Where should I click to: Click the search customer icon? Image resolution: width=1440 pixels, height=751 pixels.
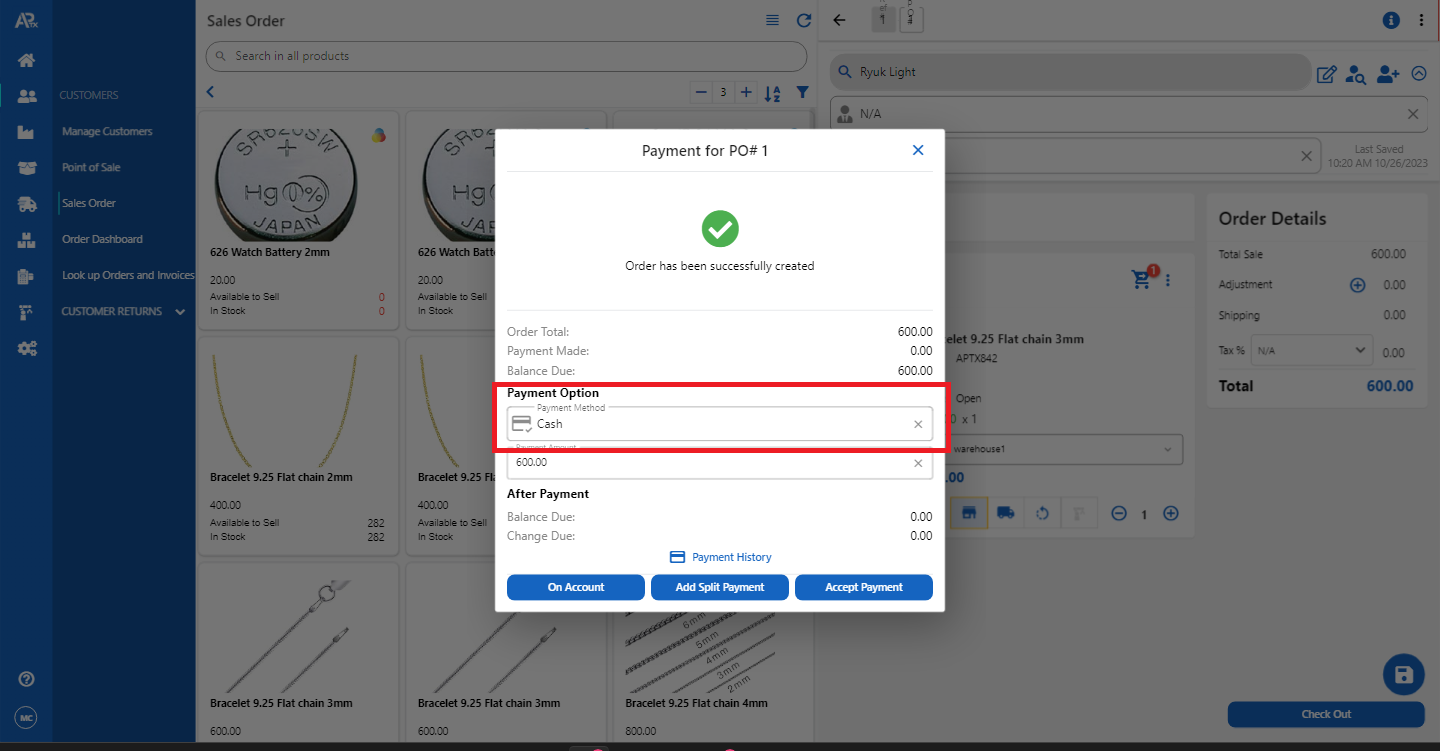click(x=1355, y=73)
